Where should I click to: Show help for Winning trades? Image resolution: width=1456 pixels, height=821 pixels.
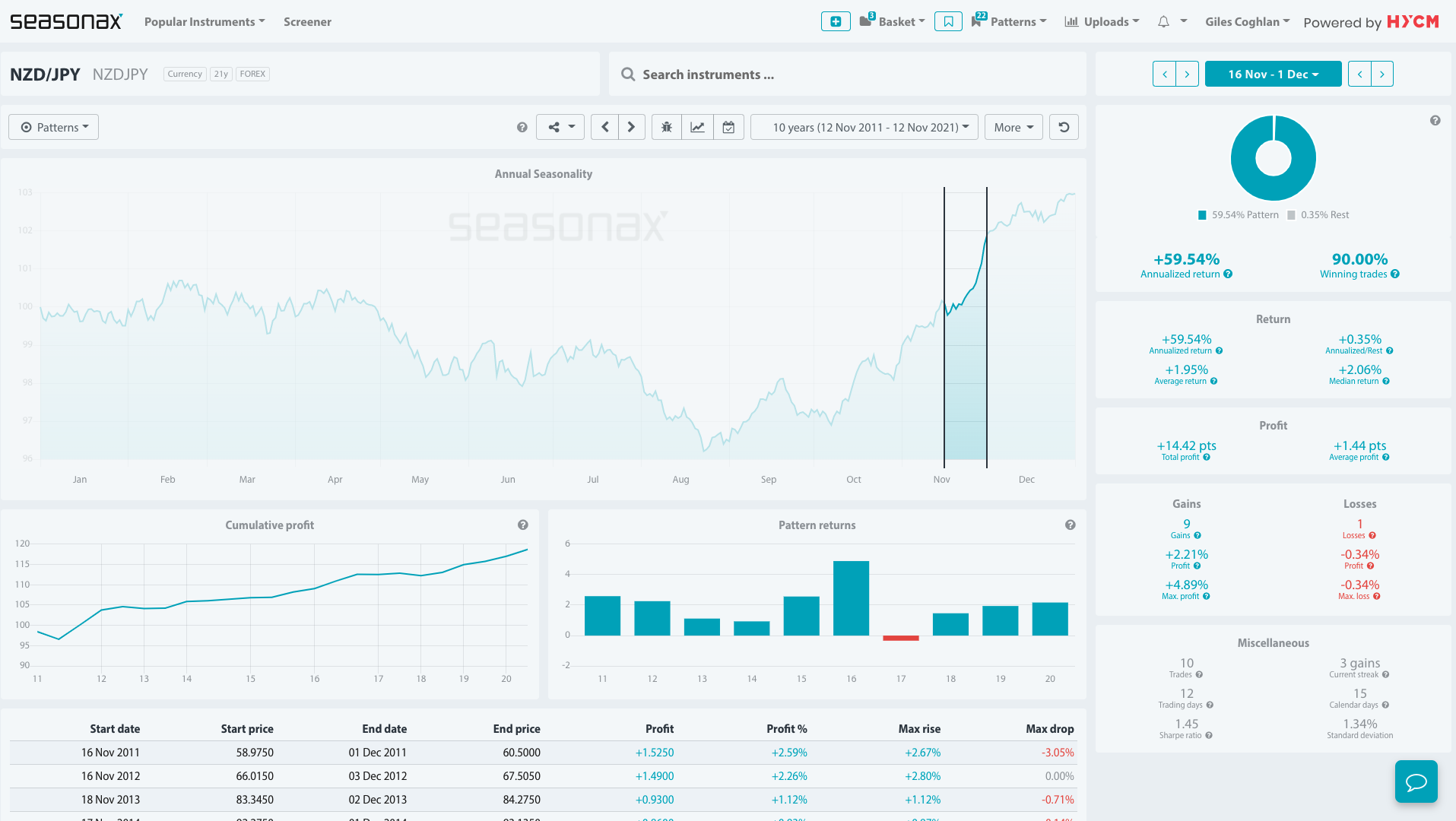pyautogui.click(x=1395, y=274)
